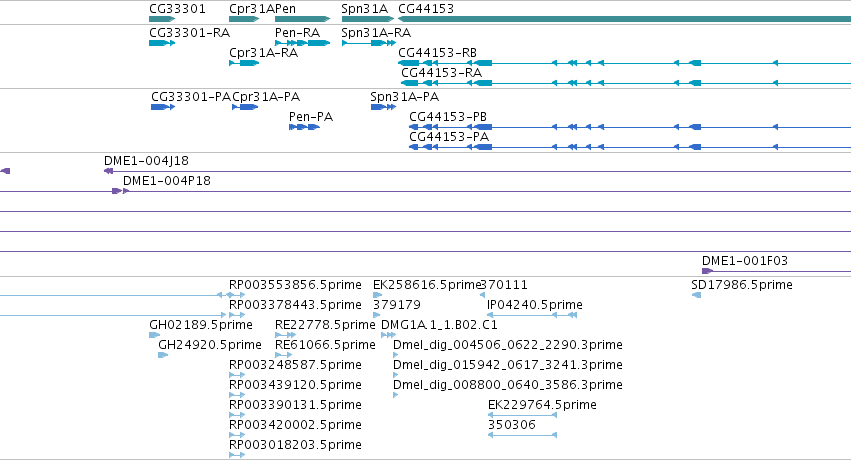Click EST RP003553856.5prime
The width and height of the screenshot is (851, 460).
point(295,285)
